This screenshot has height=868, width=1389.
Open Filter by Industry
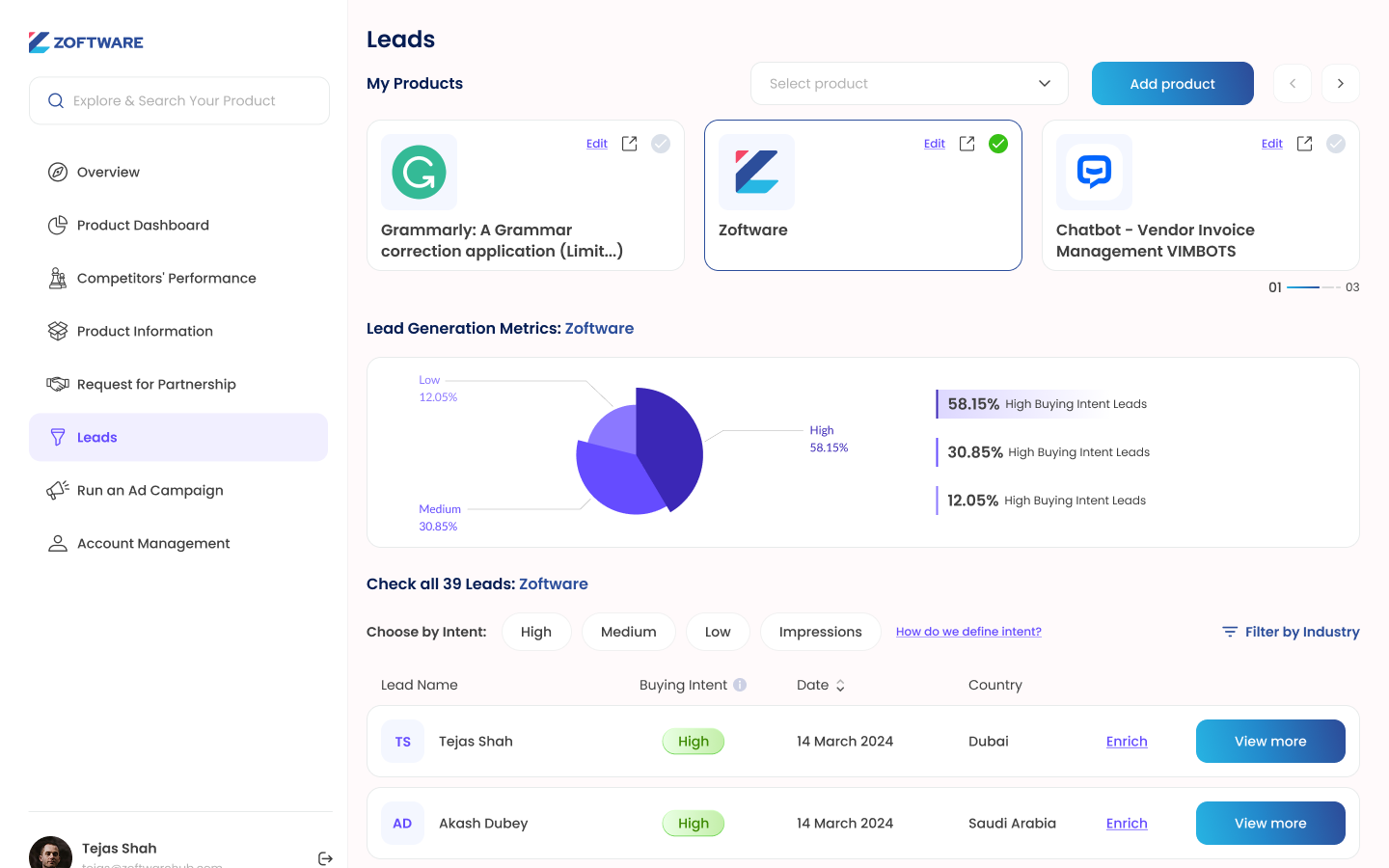tap(1291, 632)
